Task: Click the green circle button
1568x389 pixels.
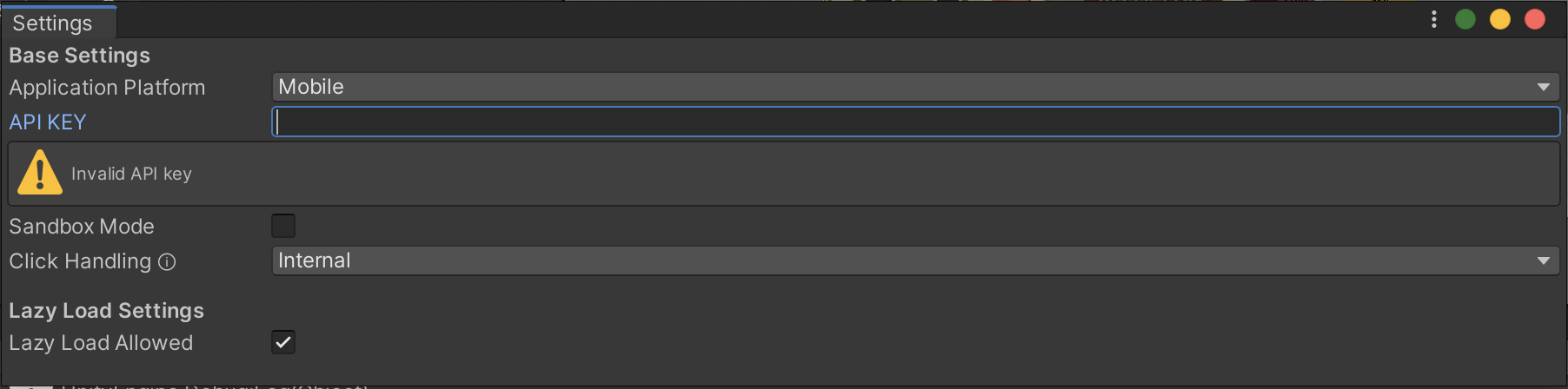Action: tap(1465, 19)
